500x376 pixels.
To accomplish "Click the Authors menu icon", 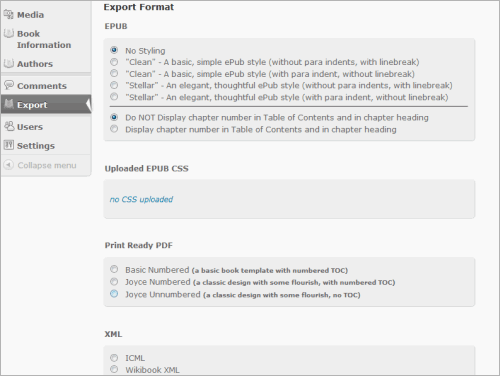I will [x=9, y=63].
